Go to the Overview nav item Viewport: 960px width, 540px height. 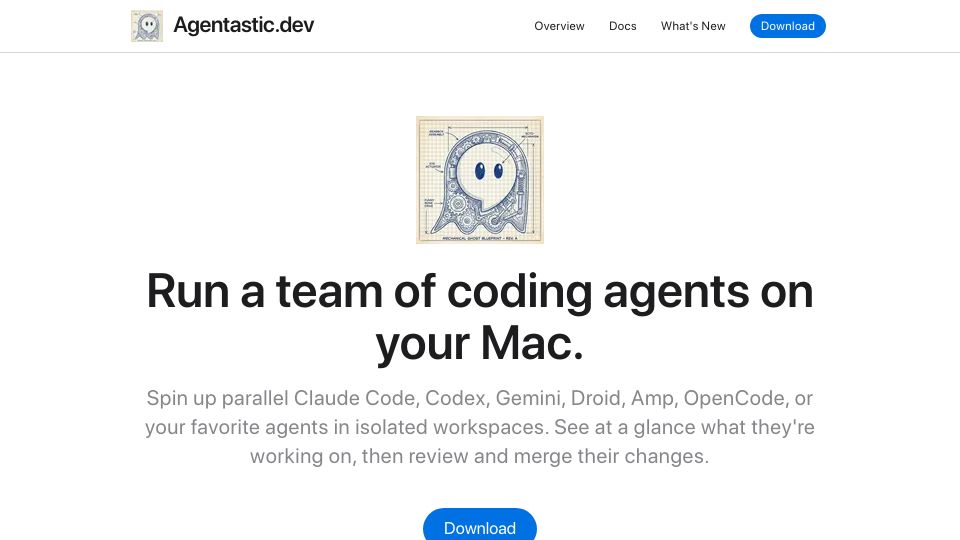click(x=559, y=26)
